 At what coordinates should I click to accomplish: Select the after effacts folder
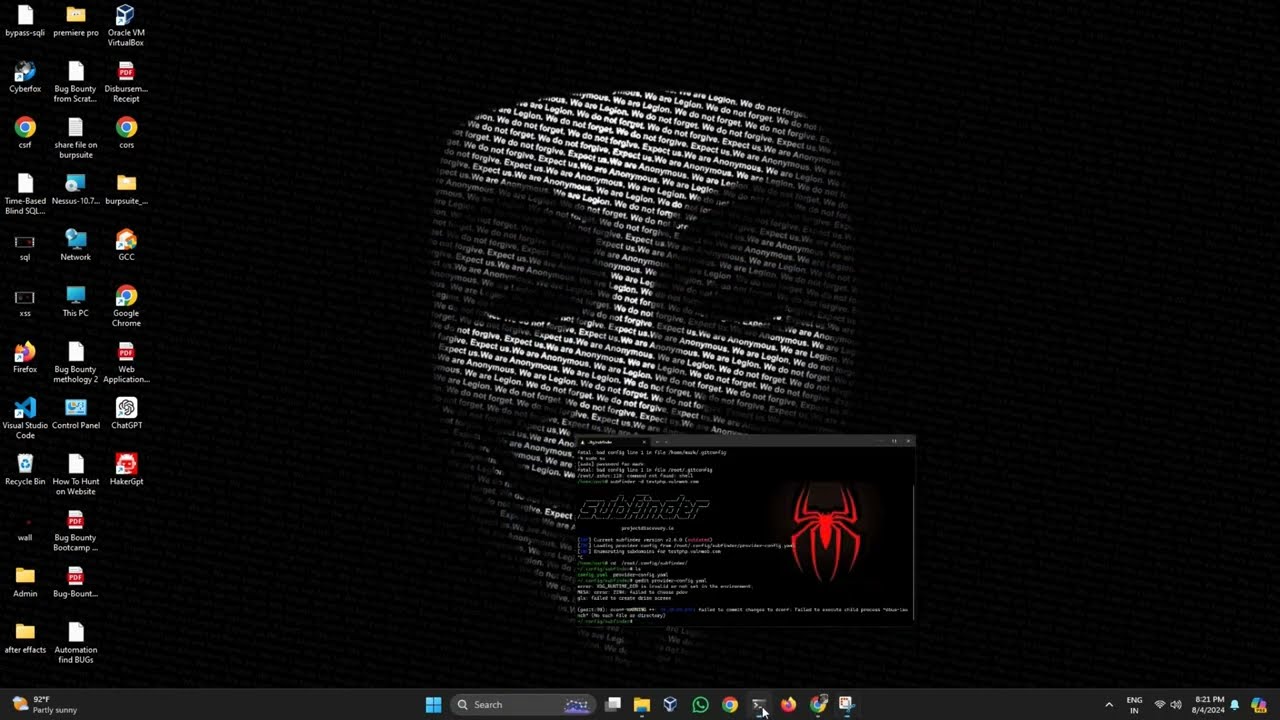(x=25, y=638)
